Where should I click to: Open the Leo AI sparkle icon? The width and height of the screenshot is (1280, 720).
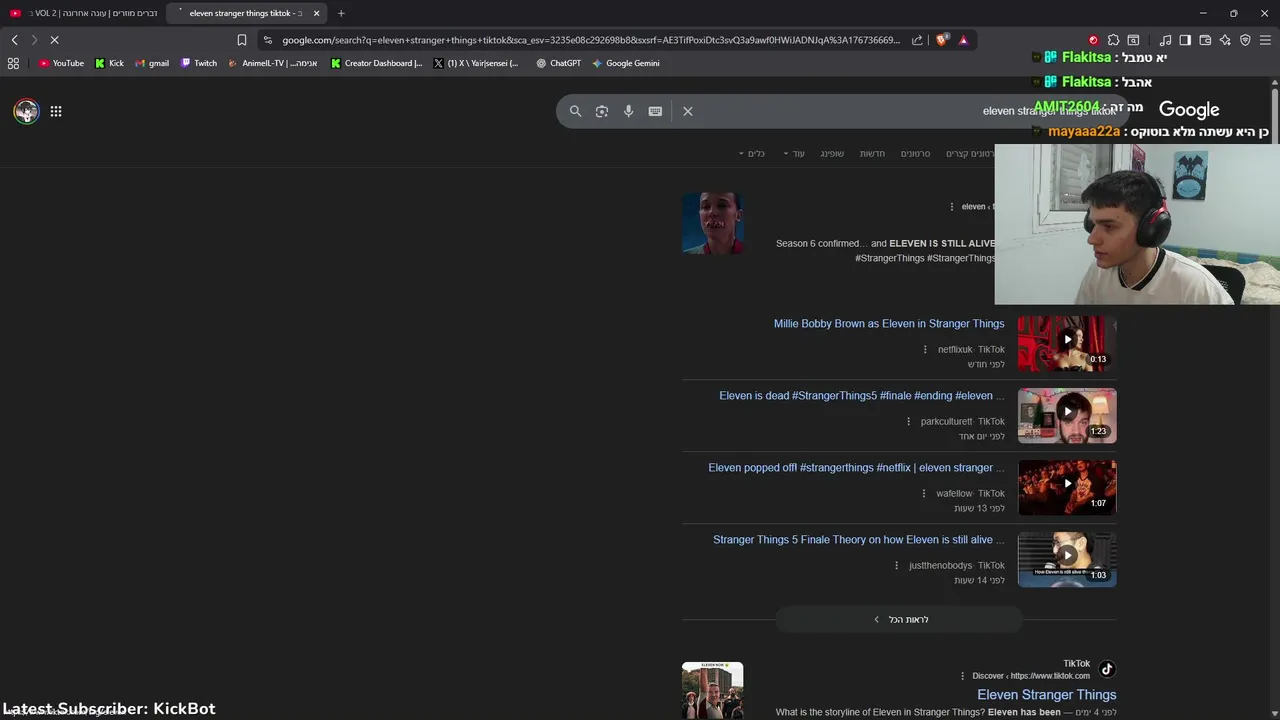point(1225,40)
